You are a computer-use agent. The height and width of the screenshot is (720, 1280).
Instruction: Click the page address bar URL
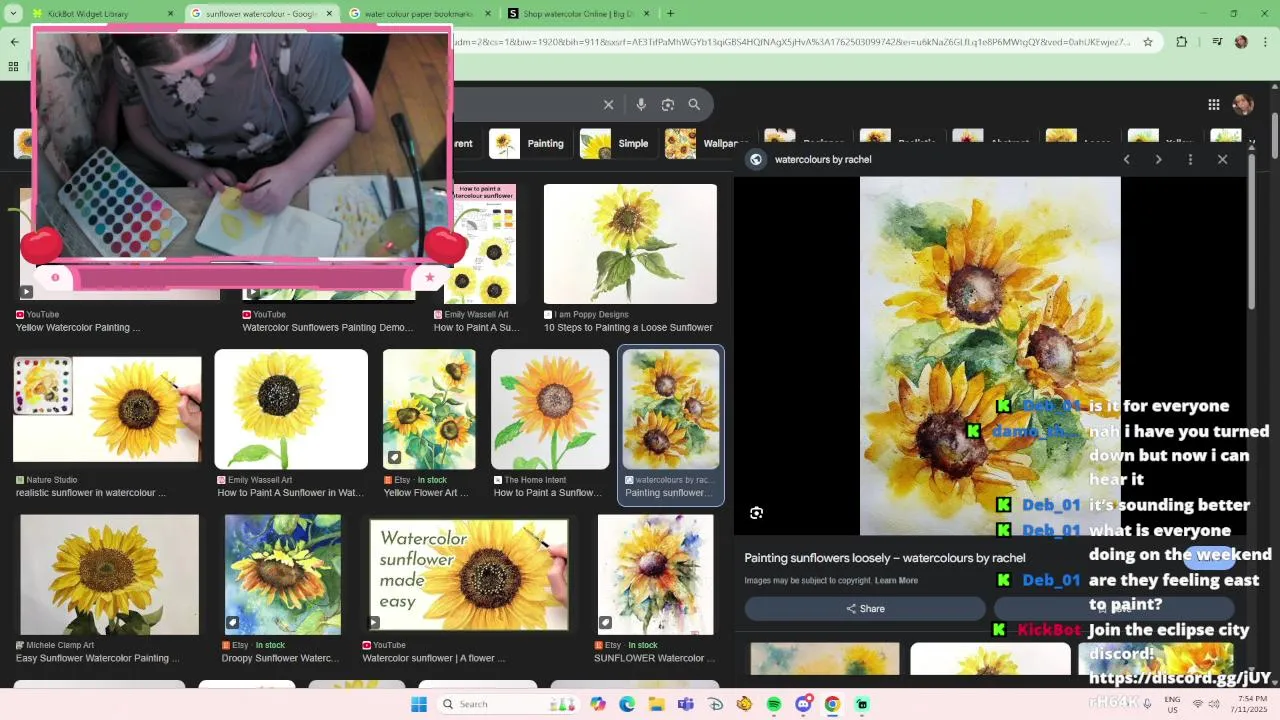pos(791,42)
